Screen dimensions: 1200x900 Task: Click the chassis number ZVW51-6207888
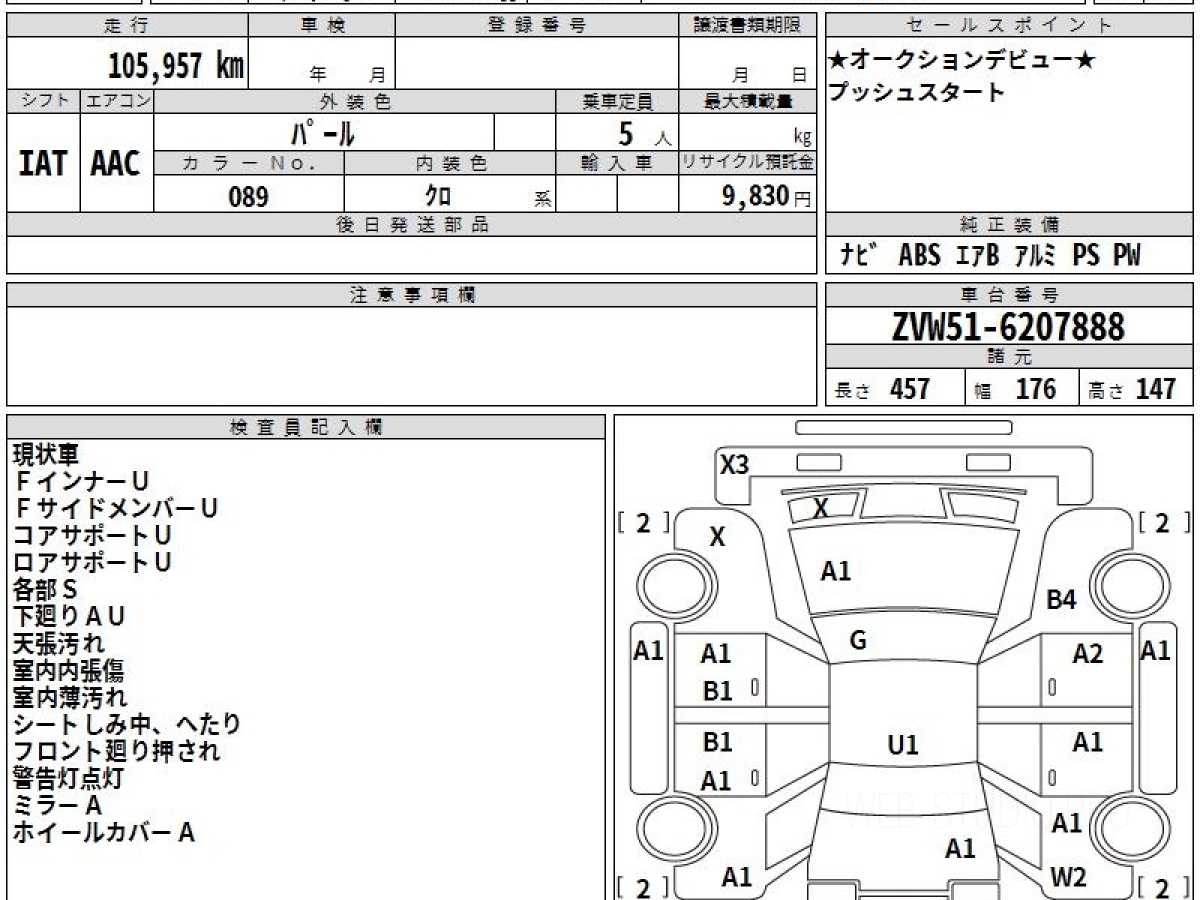(1008, 326)
